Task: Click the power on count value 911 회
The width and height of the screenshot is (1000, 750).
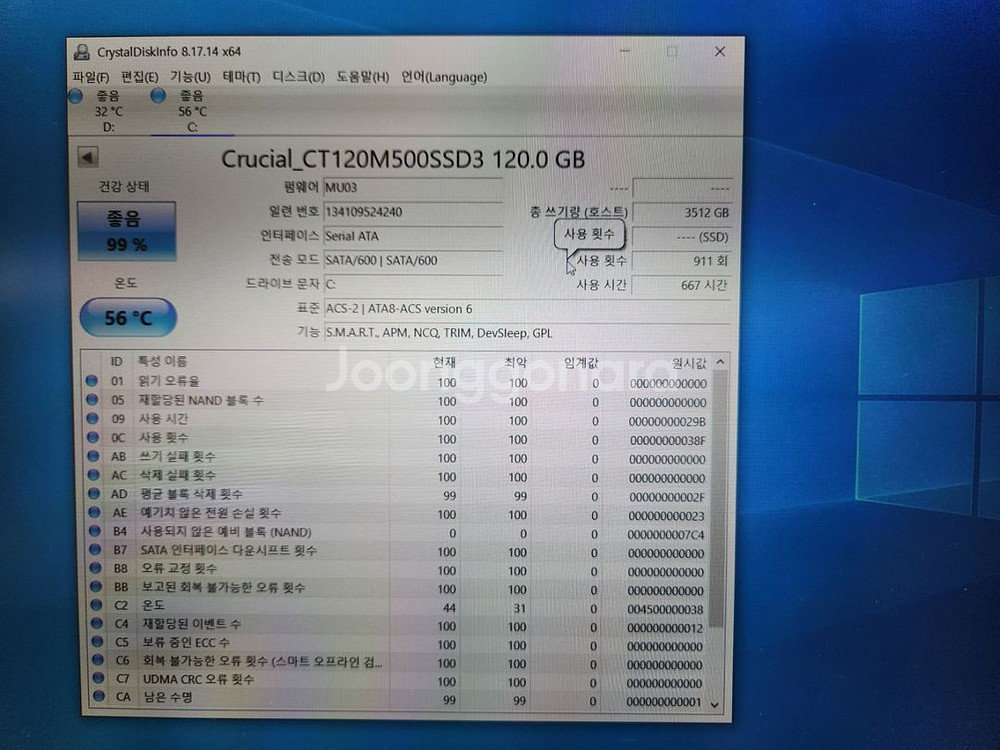Action: (x=682, y=261)
